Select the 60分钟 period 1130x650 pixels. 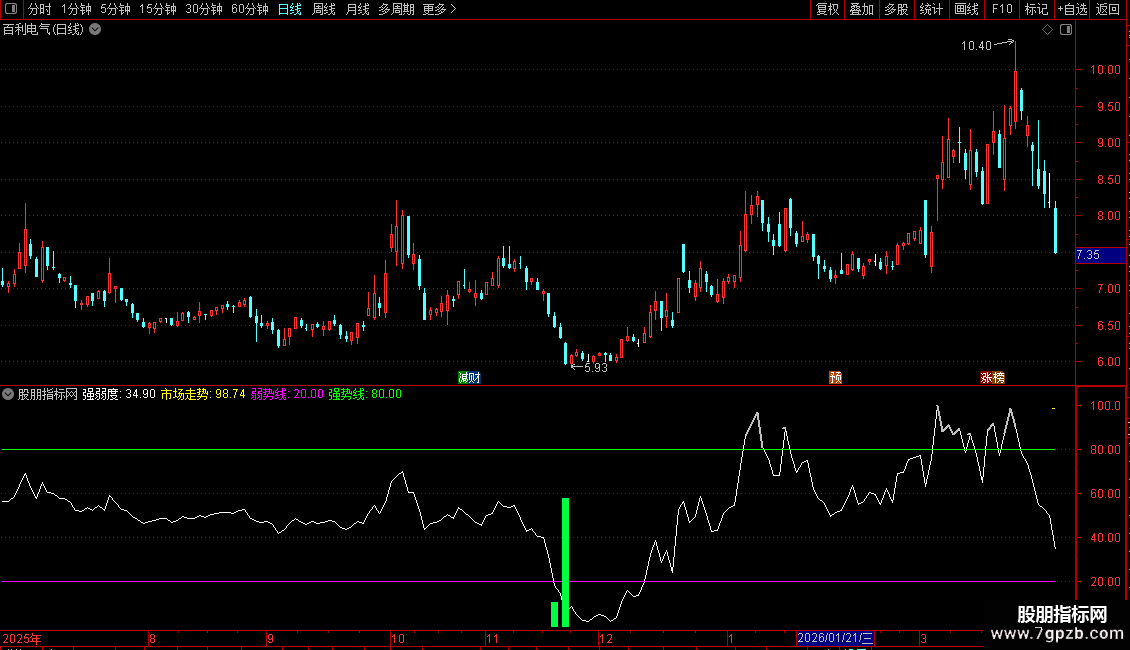(x=249, y=9)
